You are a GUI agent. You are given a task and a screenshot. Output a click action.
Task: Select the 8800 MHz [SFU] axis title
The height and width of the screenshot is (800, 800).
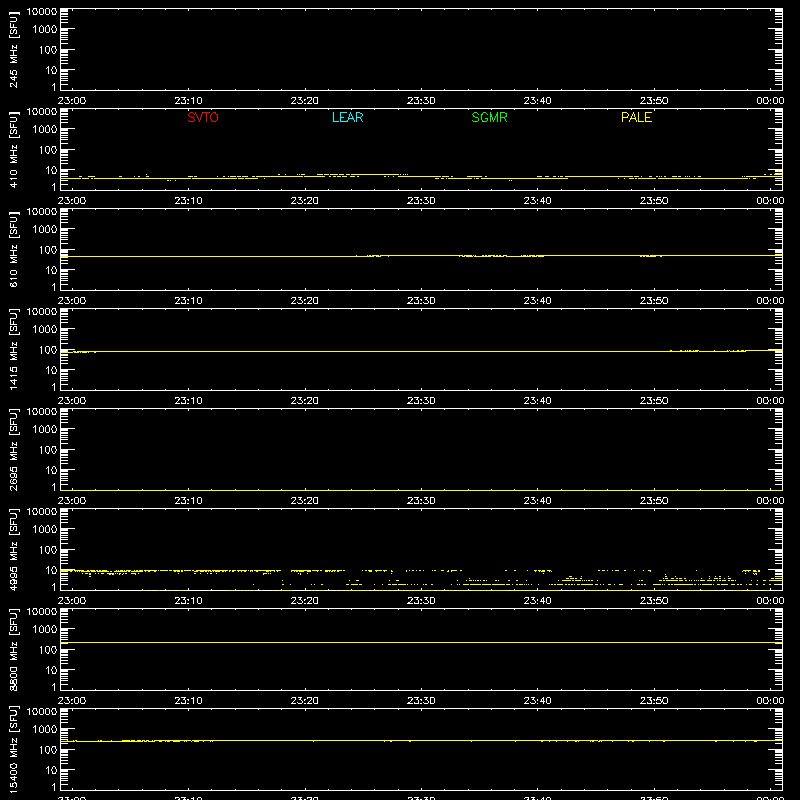pyautogui.click(x=13, y=650)
